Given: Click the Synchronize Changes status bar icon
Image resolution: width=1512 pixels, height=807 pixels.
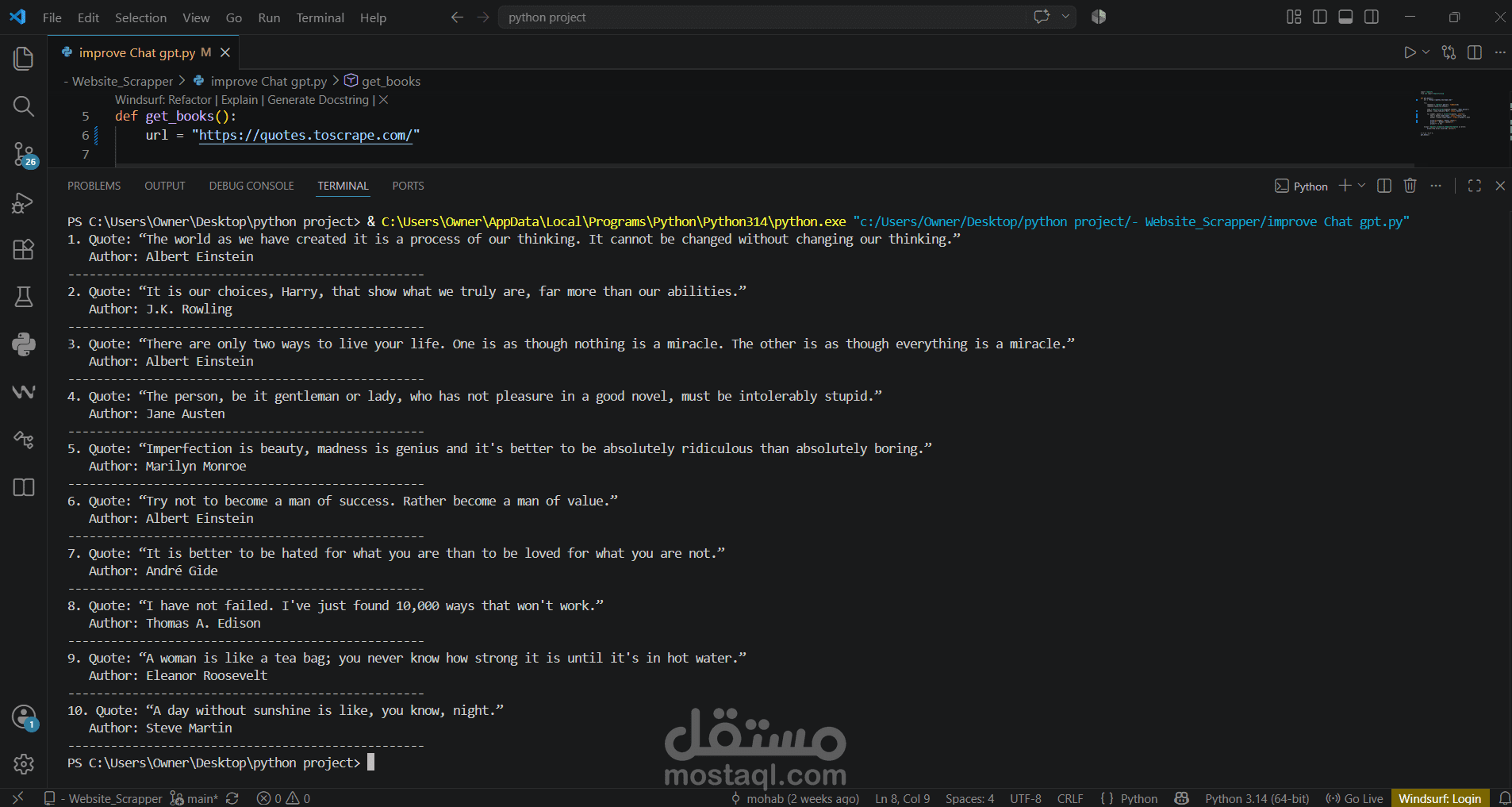Looking at the screenshot, I should point(232,798).
